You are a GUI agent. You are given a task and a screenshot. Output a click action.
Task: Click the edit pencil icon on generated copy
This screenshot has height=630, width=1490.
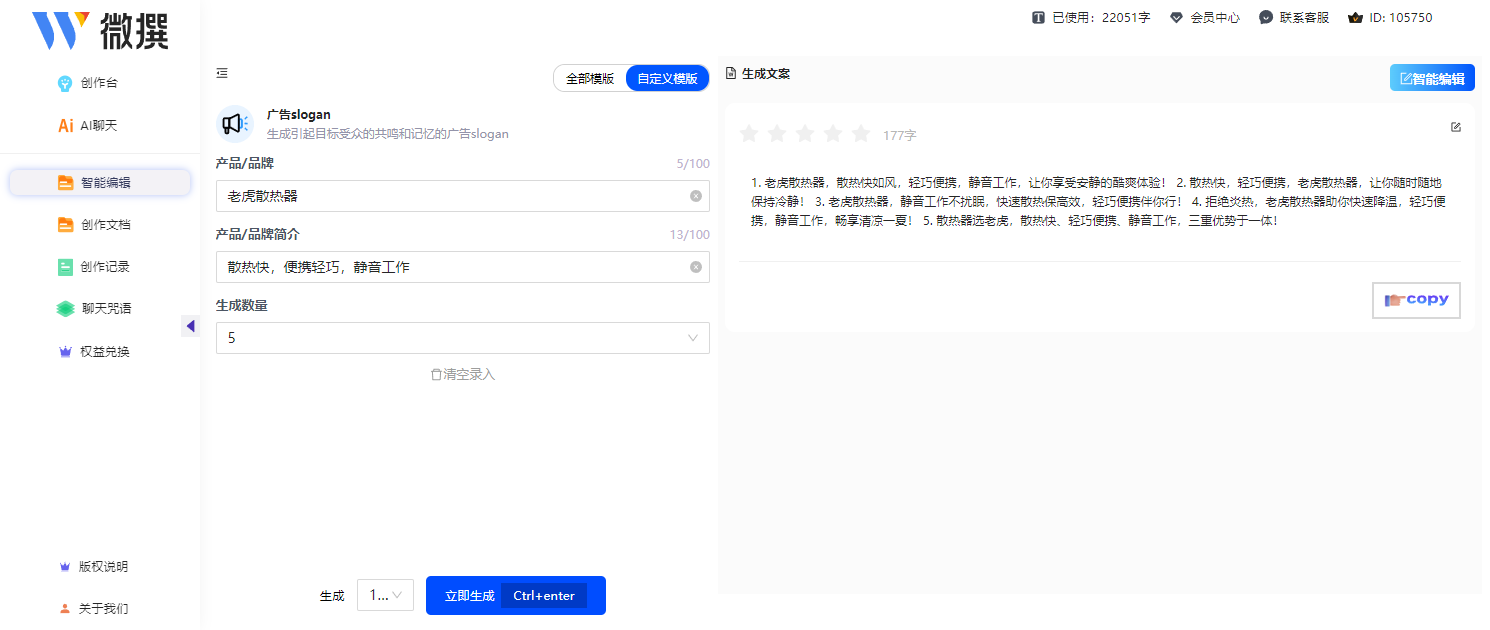1456,127
